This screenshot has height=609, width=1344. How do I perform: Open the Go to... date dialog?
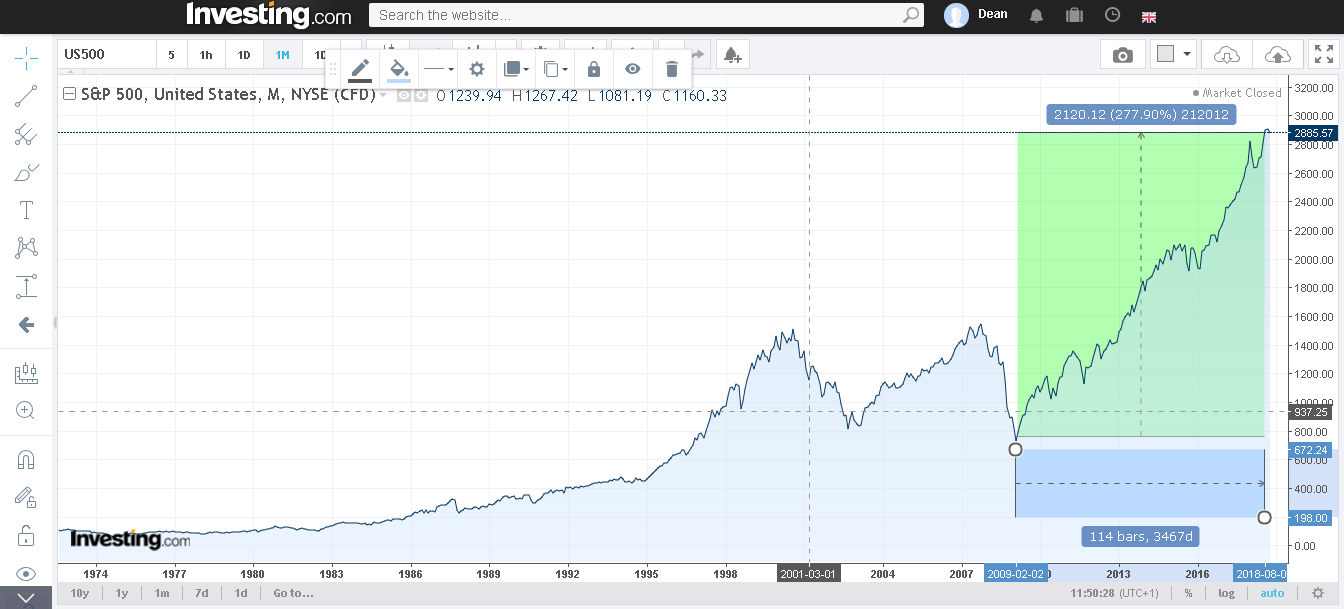[293, 593]
